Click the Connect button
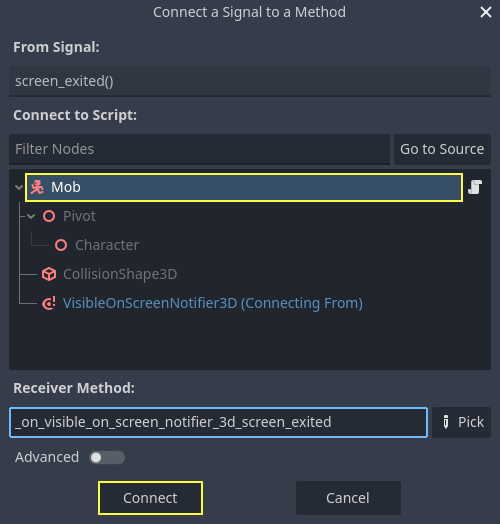500x524 pixels. click(x=150, y=498)
